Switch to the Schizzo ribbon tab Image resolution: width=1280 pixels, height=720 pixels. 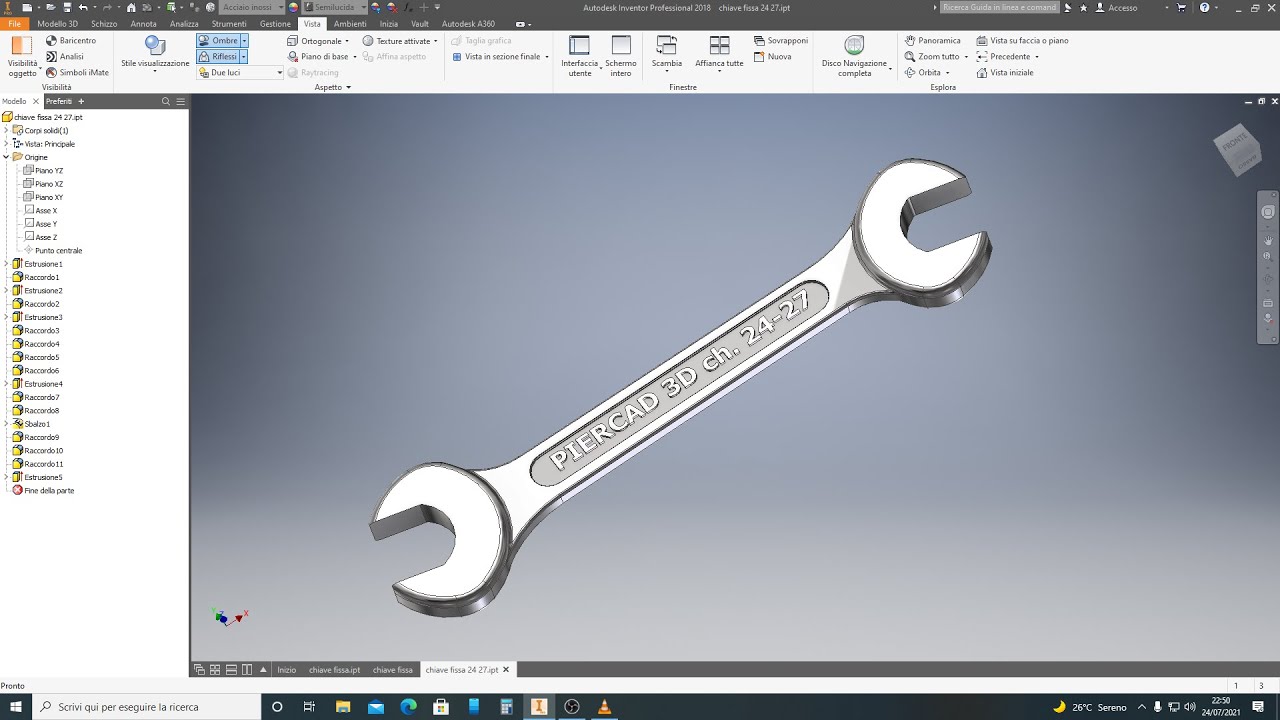(x=104, y=23)
